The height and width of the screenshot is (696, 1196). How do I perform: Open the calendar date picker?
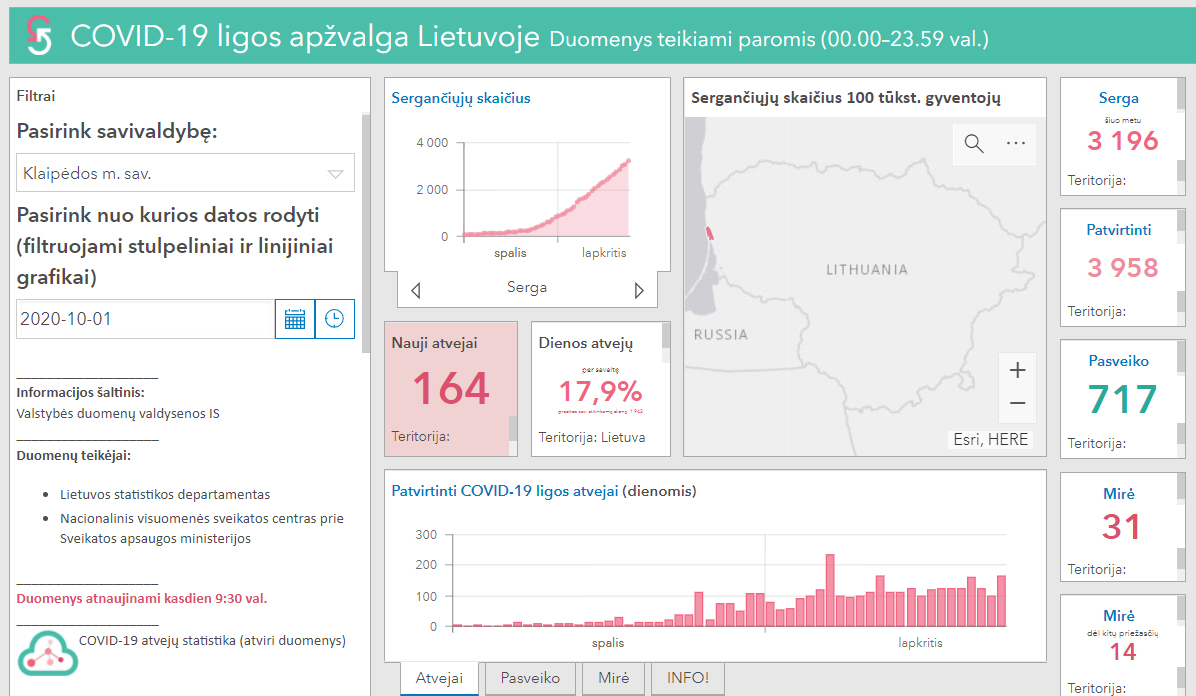295,319
